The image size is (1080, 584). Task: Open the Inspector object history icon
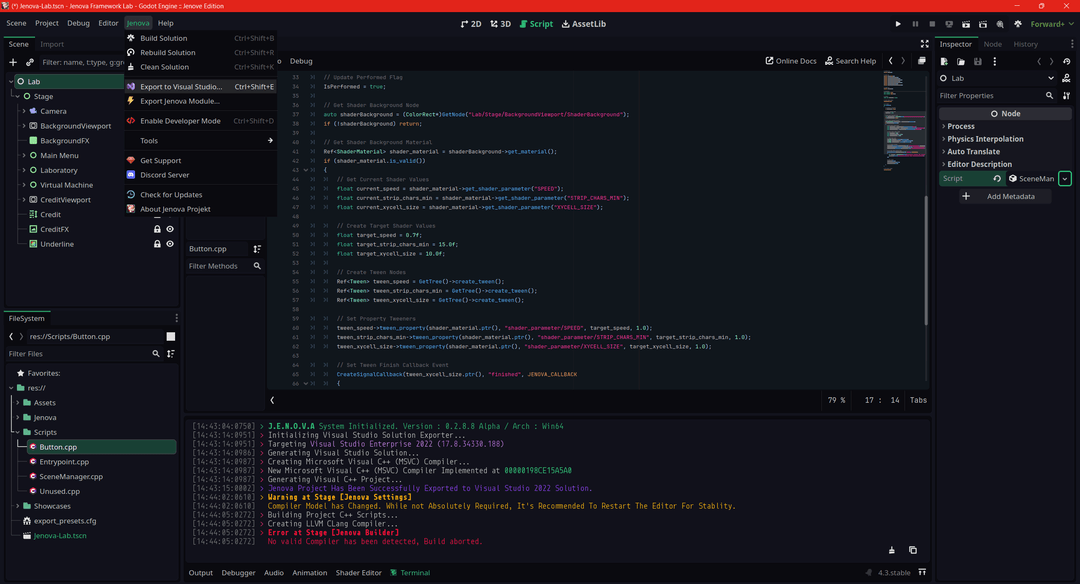[1067, 61]
